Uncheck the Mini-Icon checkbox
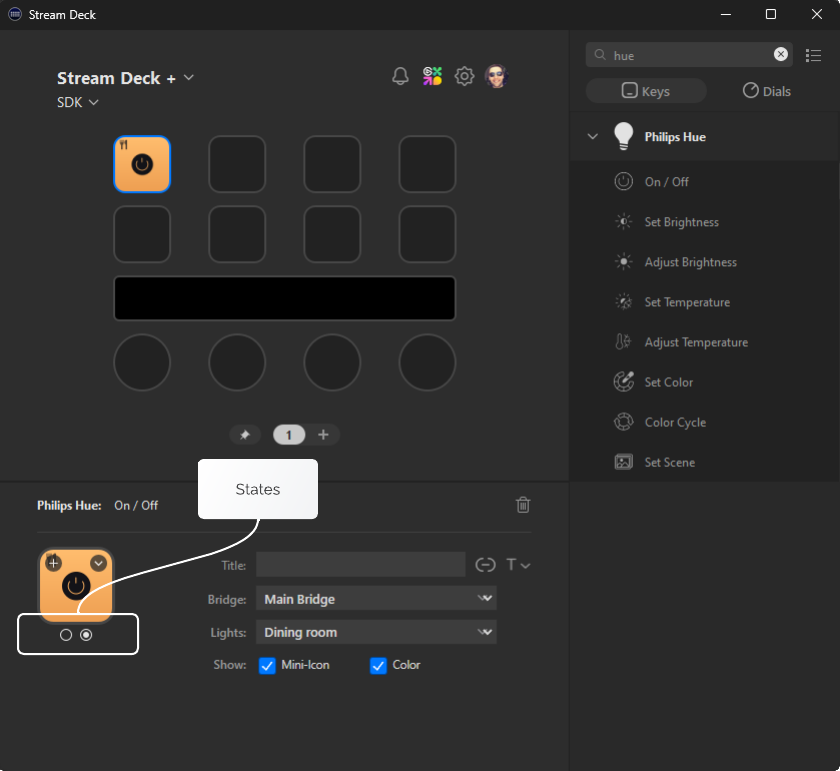The image size is (840, 771). (267, 665)
